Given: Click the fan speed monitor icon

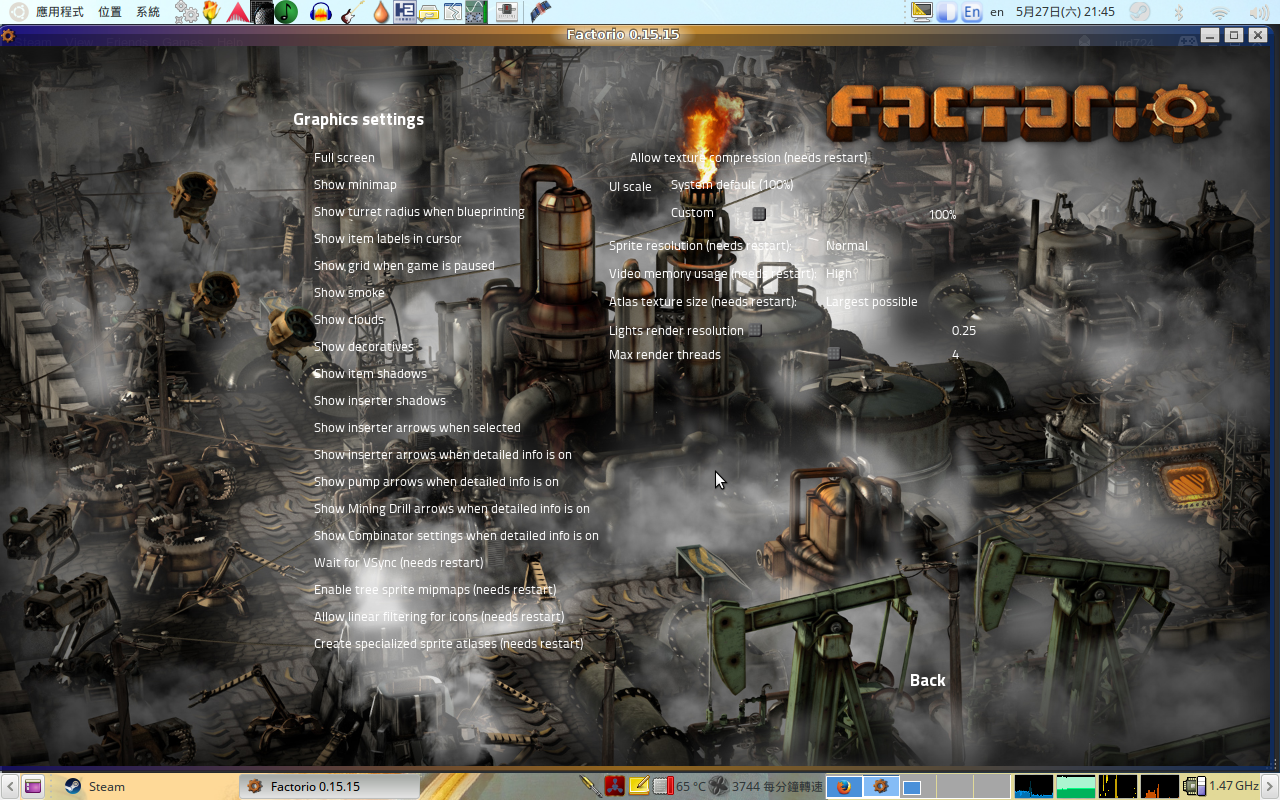Looking at the screenshot, I should pos(719,786).
